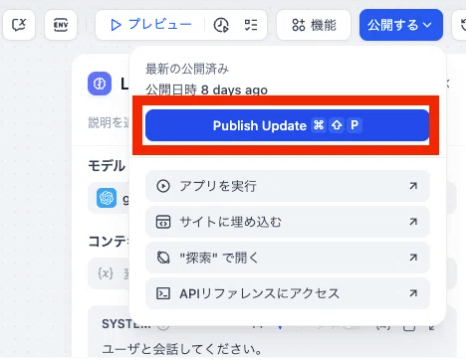Select サイトに埋め込む menu entry
Screen dimensions: 466x361
tap(287, 222)
